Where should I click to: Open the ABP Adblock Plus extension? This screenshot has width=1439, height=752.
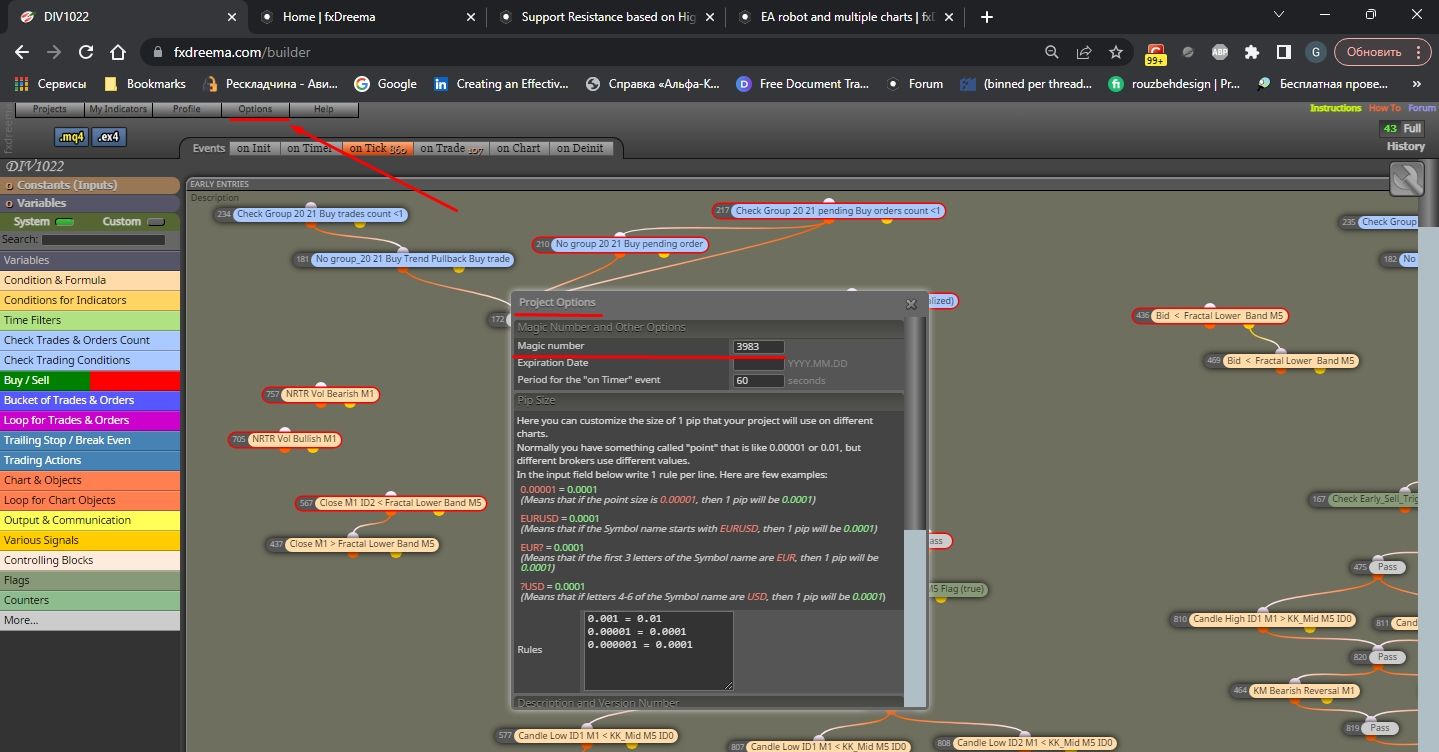click(x=1219, y=52)
